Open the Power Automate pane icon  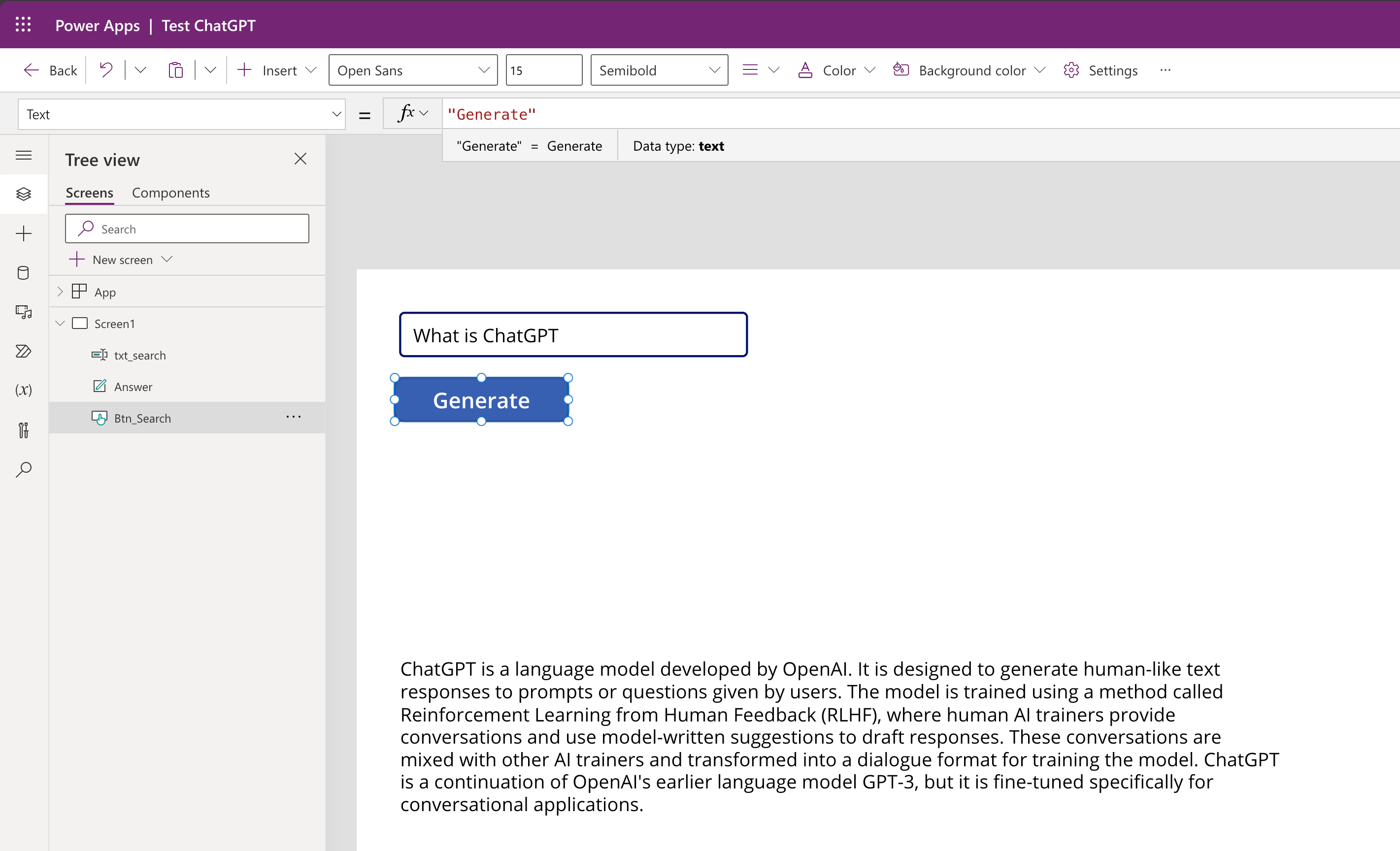click(23, 351)
